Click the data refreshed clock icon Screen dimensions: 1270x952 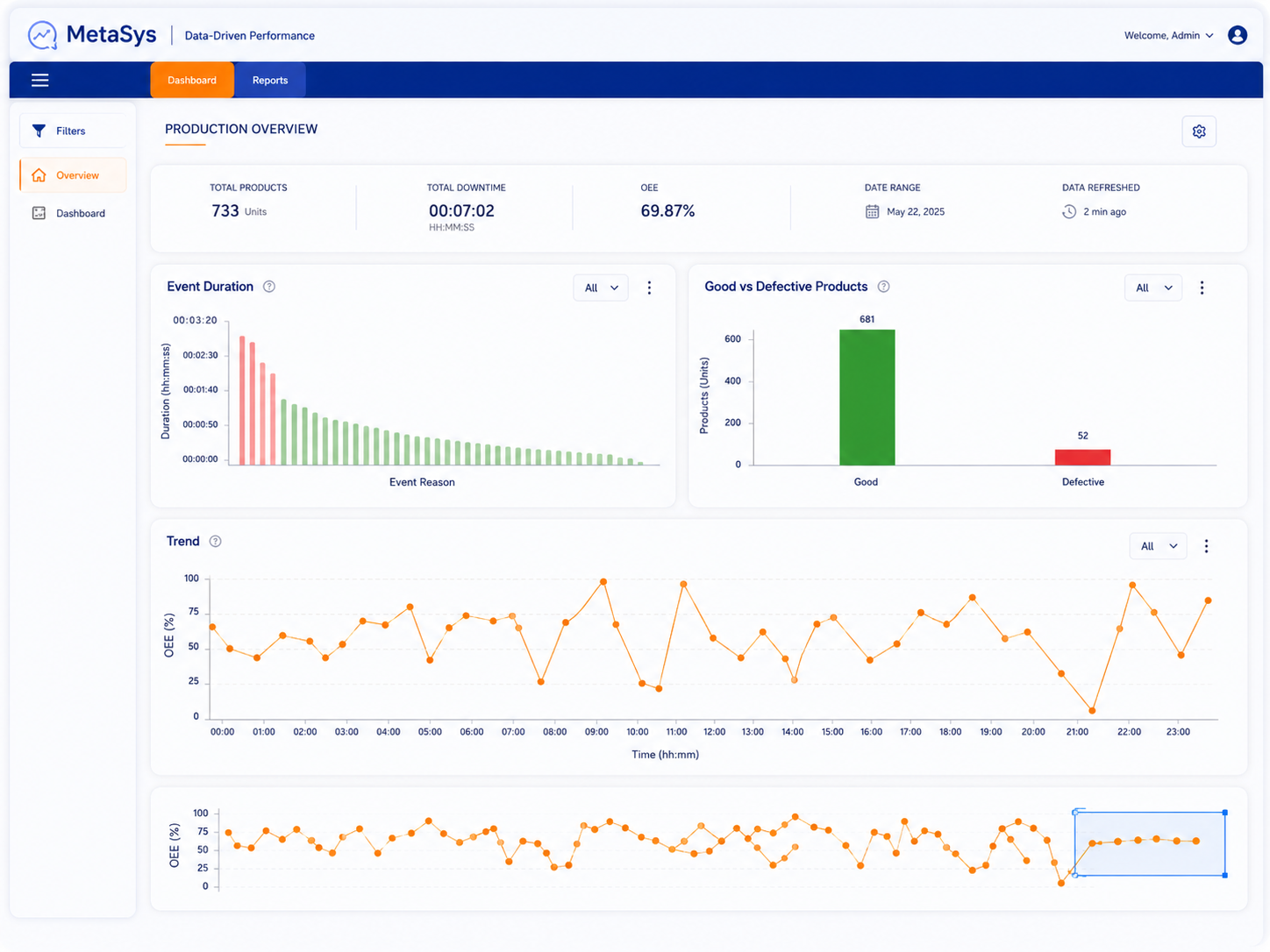(x=1069, y=211)
